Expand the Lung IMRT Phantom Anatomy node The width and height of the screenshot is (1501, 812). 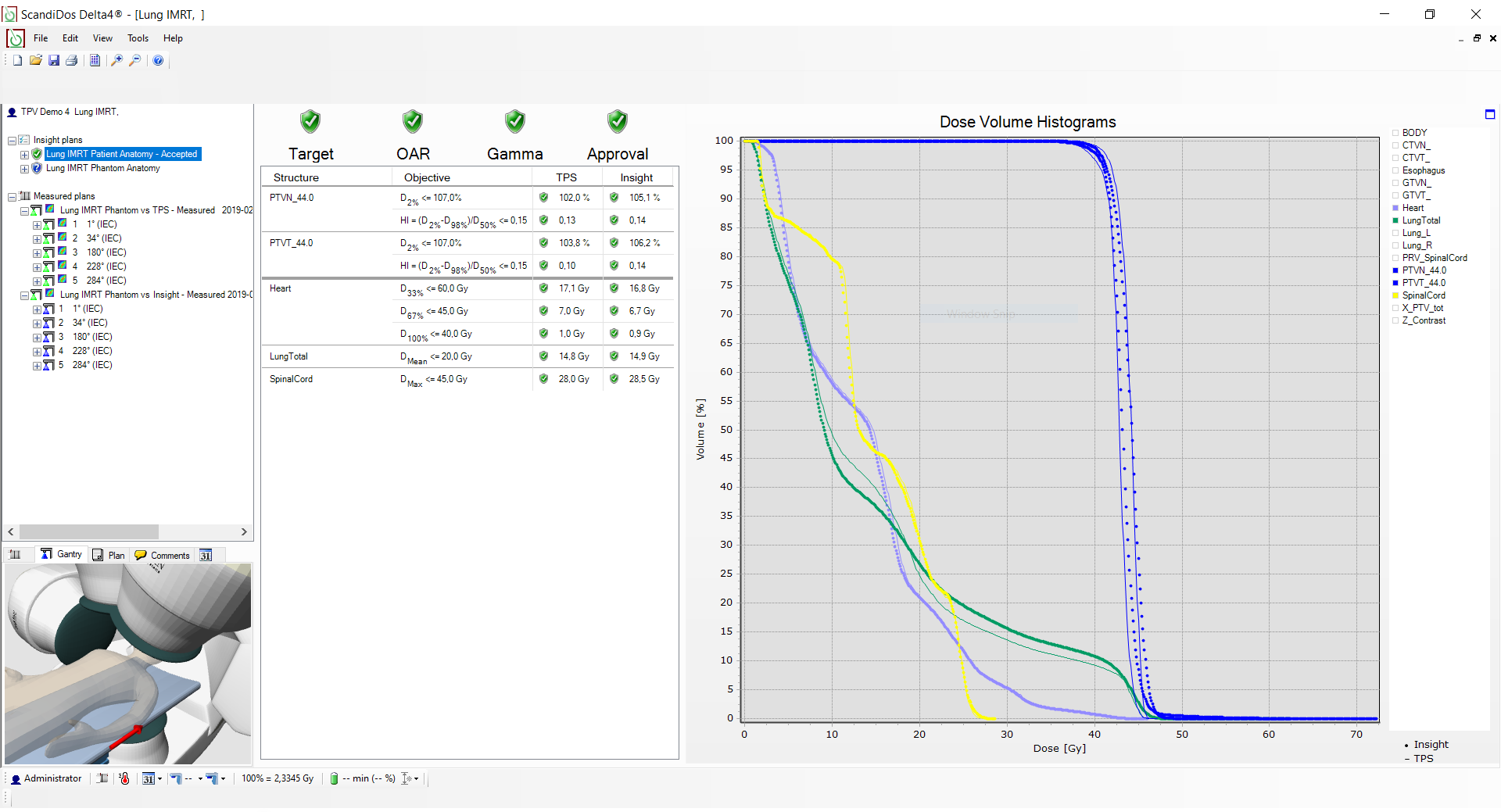(24, 169)
